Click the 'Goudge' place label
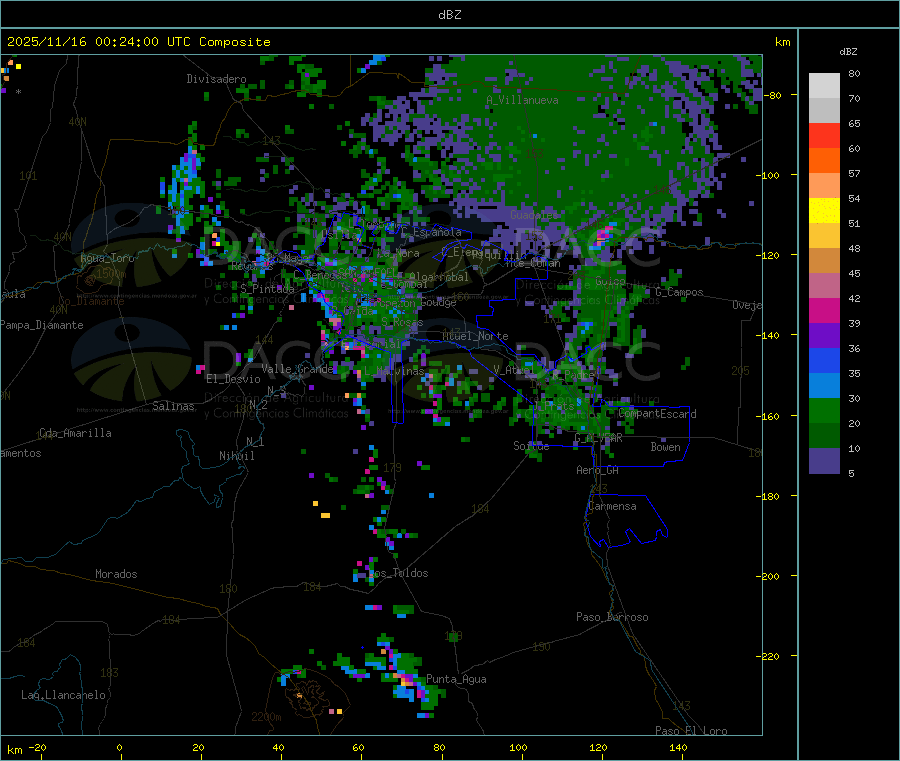The image size is (900, 761). (x=438, y=302)
